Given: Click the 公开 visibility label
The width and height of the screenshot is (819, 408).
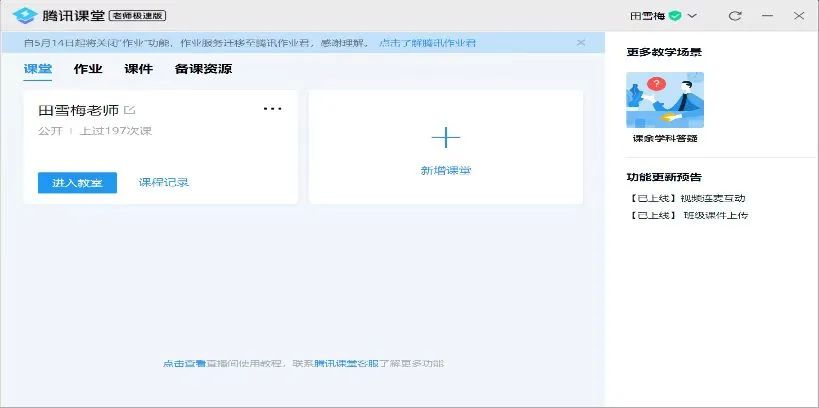Looking at the screenshot, I should point(50,131).
